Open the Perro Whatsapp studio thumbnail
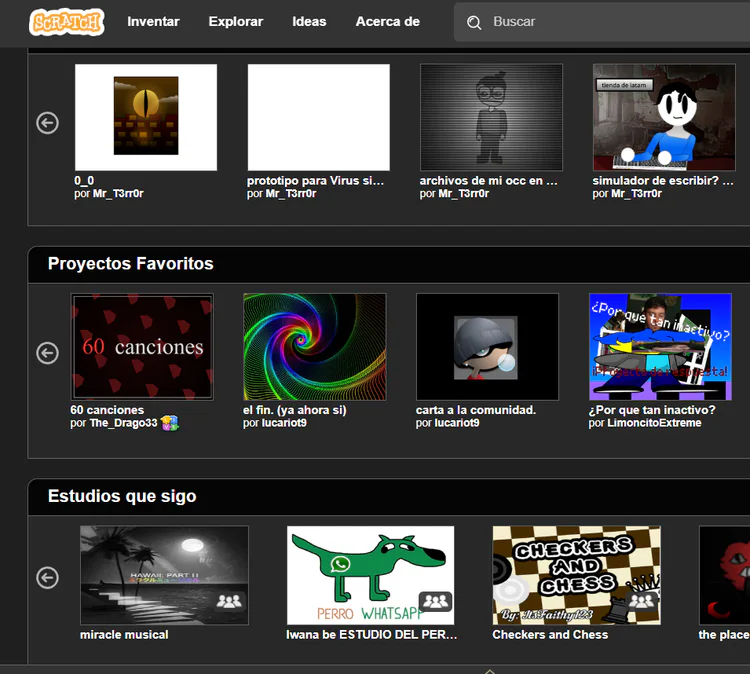 click(370, 575)
